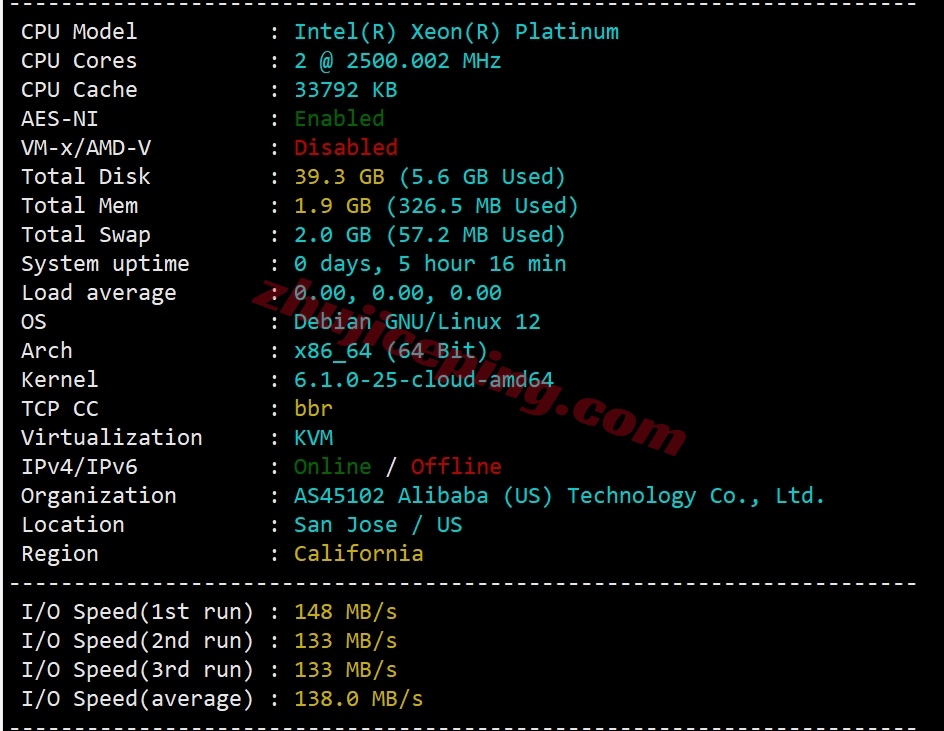This screenshot has width=944, height=731.
Task: Select the 'VM-x/AMD-V' label
Action: click(x=85, y=148)
